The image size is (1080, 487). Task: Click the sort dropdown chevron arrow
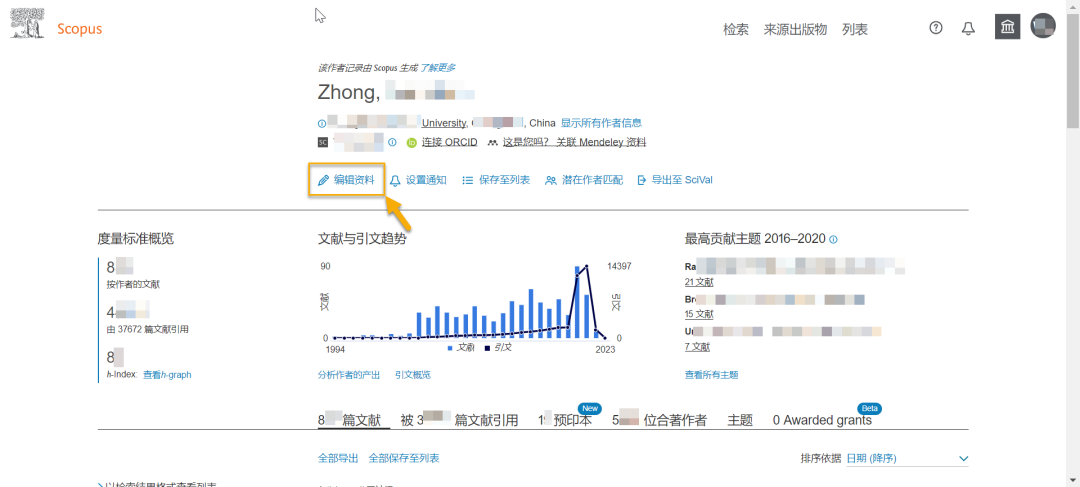pyautogui.click(x=963, y=459)
